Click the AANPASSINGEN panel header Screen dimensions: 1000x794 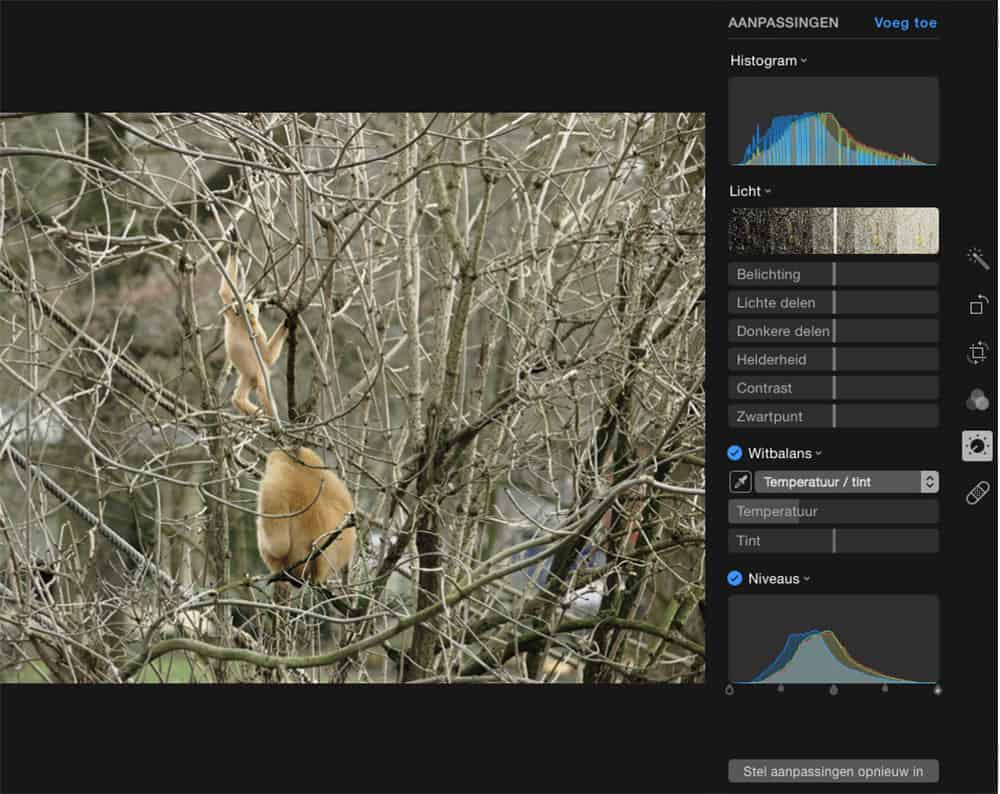(783, 23)
